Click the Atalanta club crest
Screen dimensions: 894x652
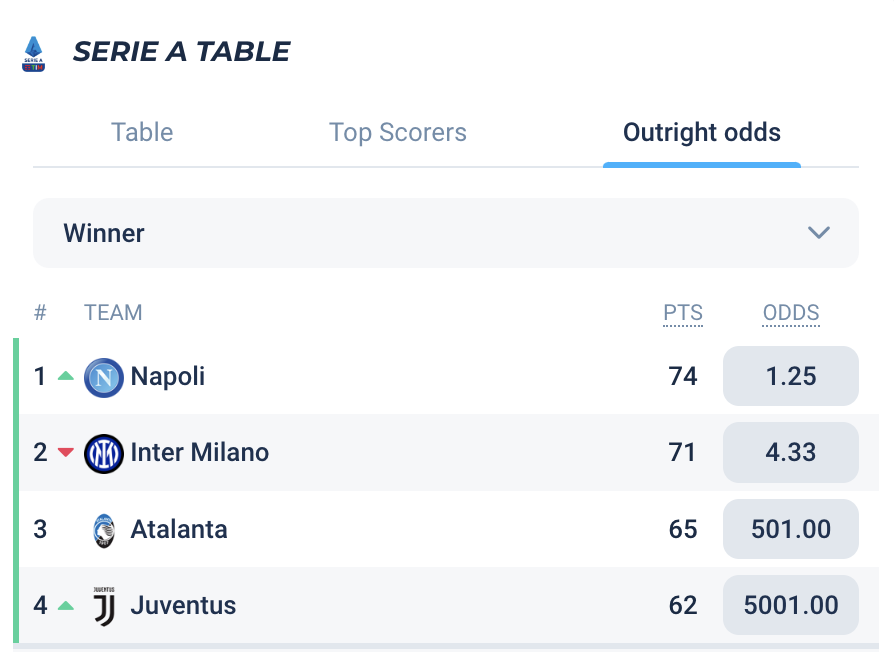pyautogui.click(x=104, y=531)
